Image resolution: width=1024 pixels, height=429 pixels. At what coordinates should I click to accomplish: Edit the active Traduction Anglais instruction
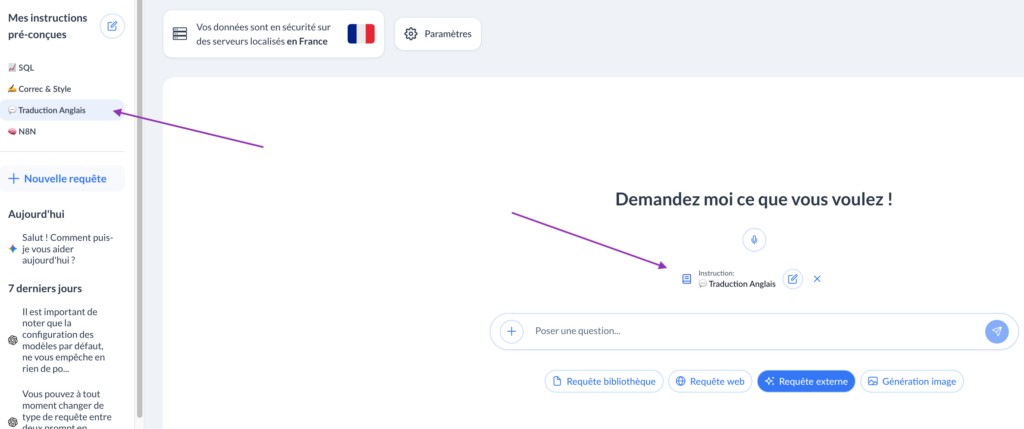[x=792, y=279]
